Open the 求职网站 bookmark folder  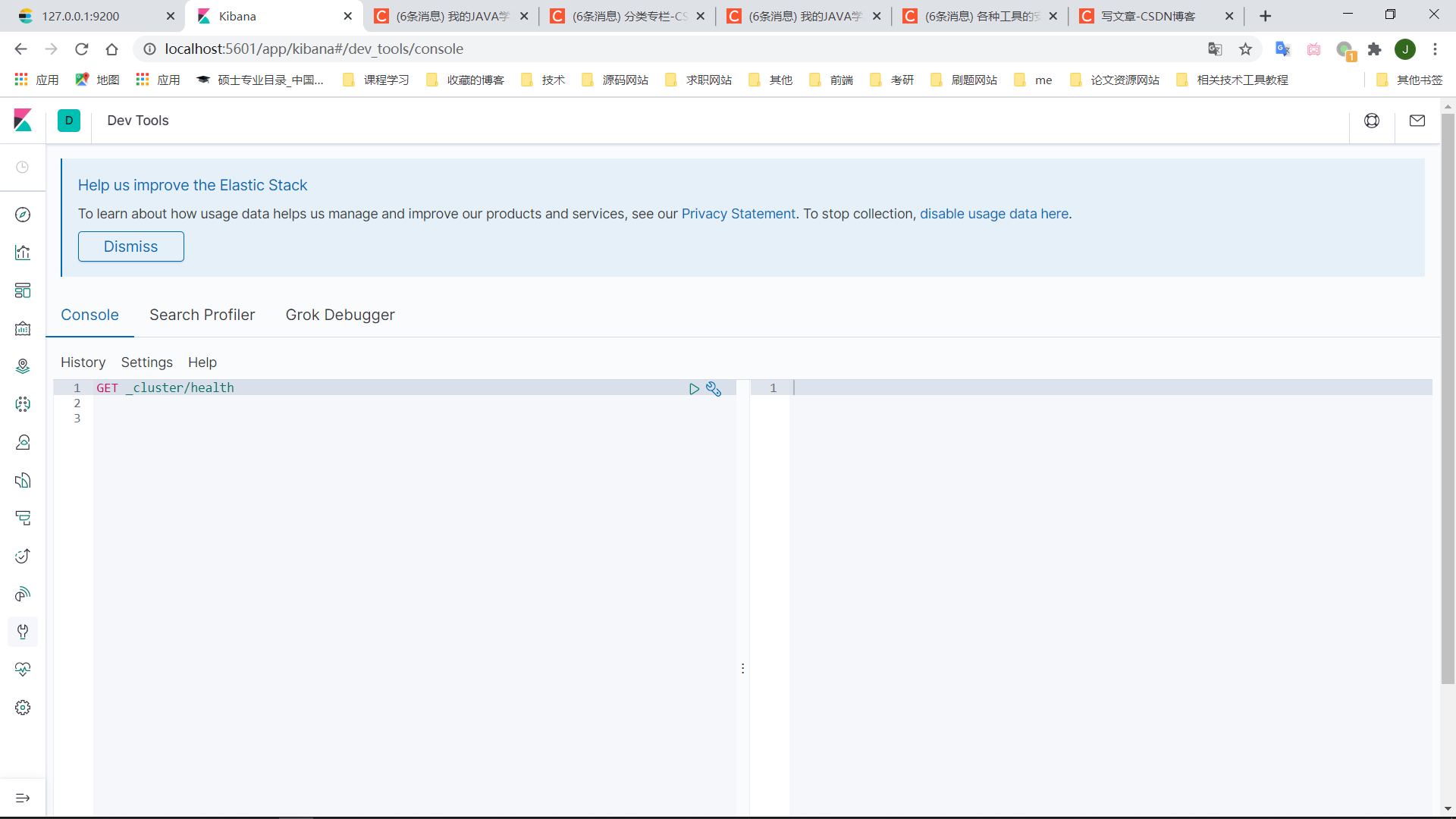pyautogui.click(x=698, y=80)
